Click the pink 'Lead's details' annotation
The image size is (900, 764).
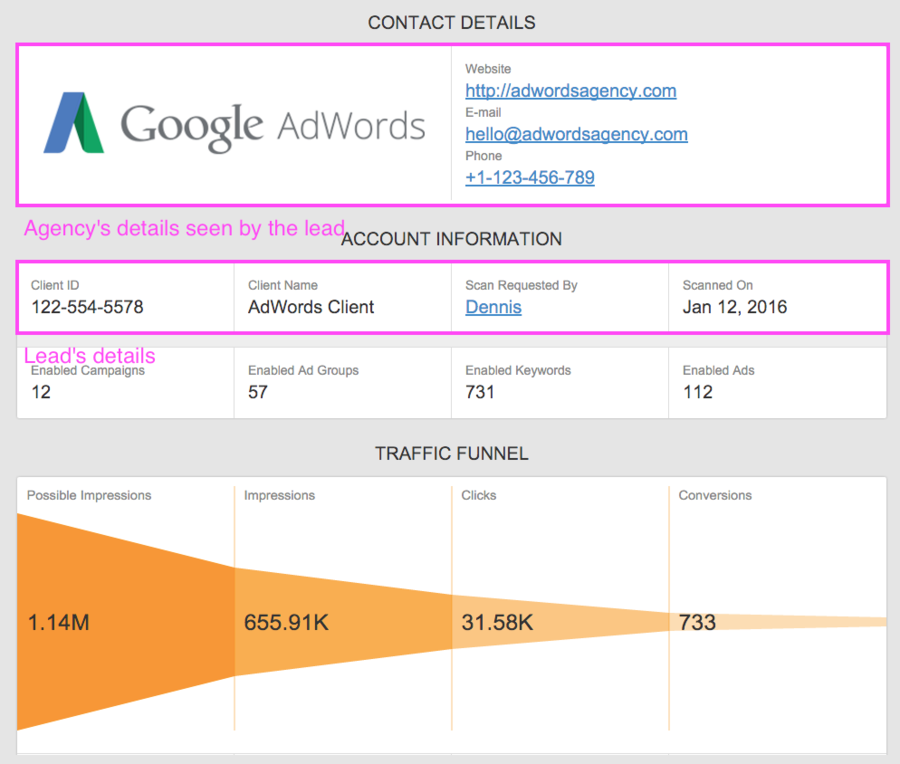pos(89,356)
